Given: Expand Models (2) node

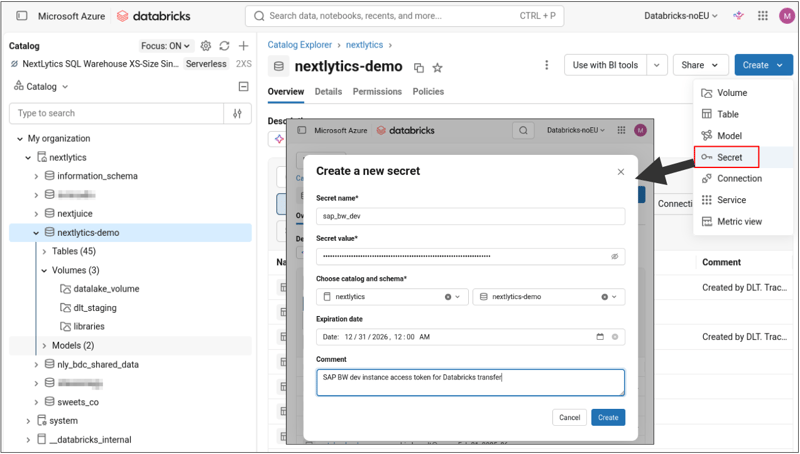Looking at the screenshot, I should pos(44,346).
